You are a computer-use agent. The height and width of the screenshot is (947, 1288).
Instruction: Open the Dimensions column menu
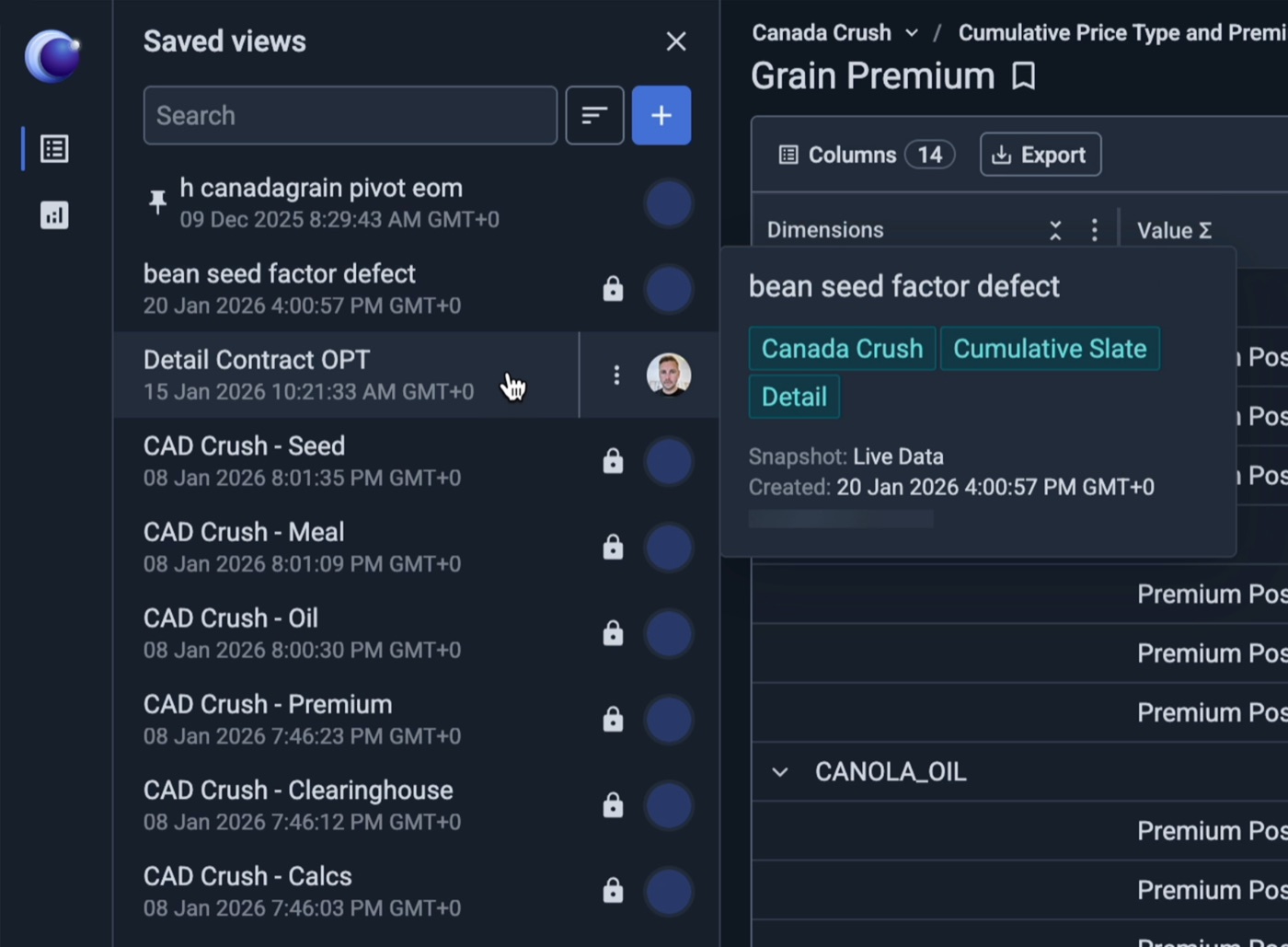(x=1094, y=230)
